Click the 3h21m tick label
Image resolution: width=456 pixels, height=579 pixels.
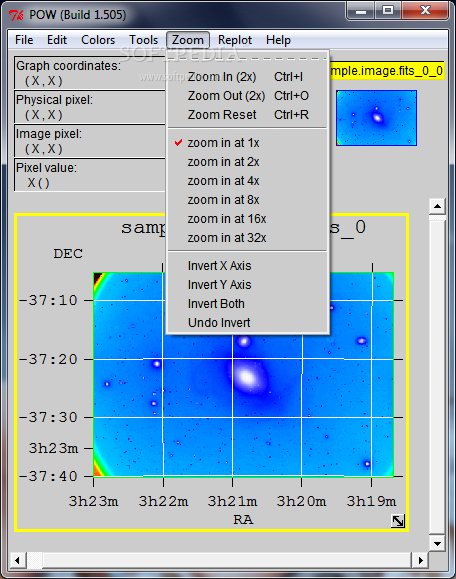click(232, 501)
